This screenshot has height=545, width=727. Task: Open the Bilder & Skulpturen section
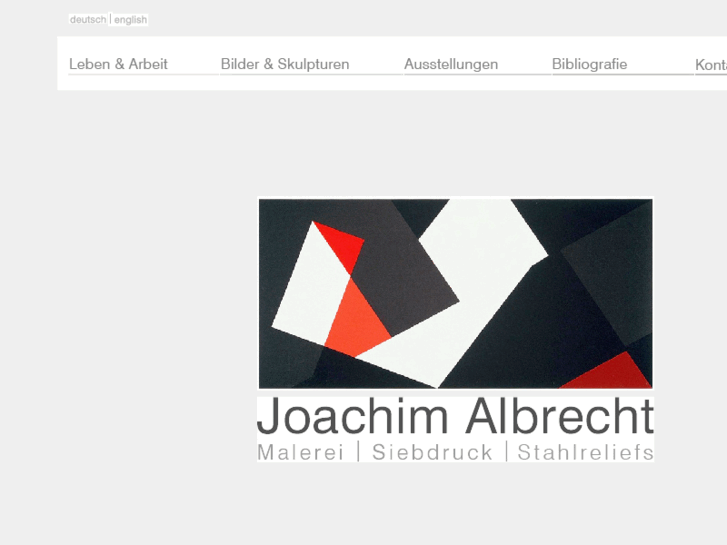click(x=285, y=64)
